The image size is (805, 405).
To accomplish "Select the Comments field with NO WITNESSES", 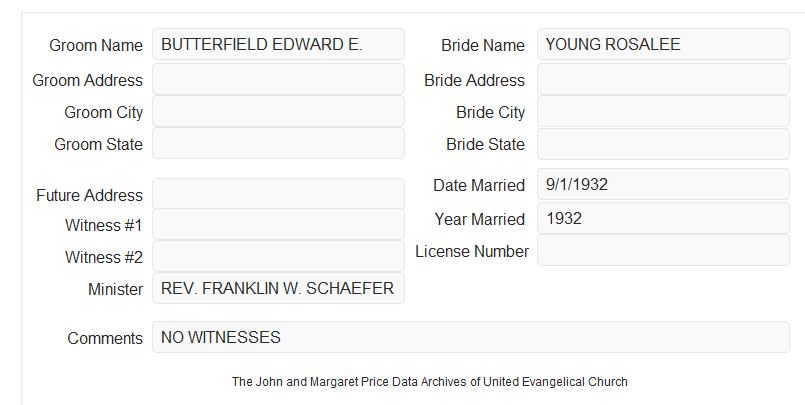I will click(x=471, y=337).
